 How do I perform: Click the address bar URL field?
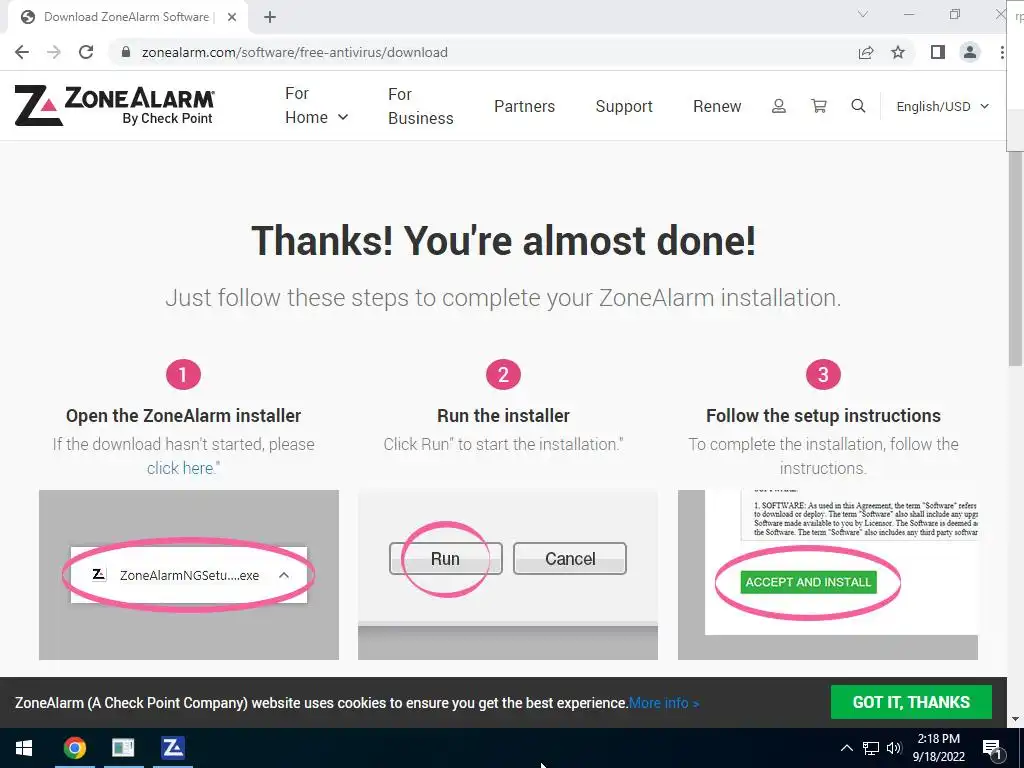coord(483,52)
